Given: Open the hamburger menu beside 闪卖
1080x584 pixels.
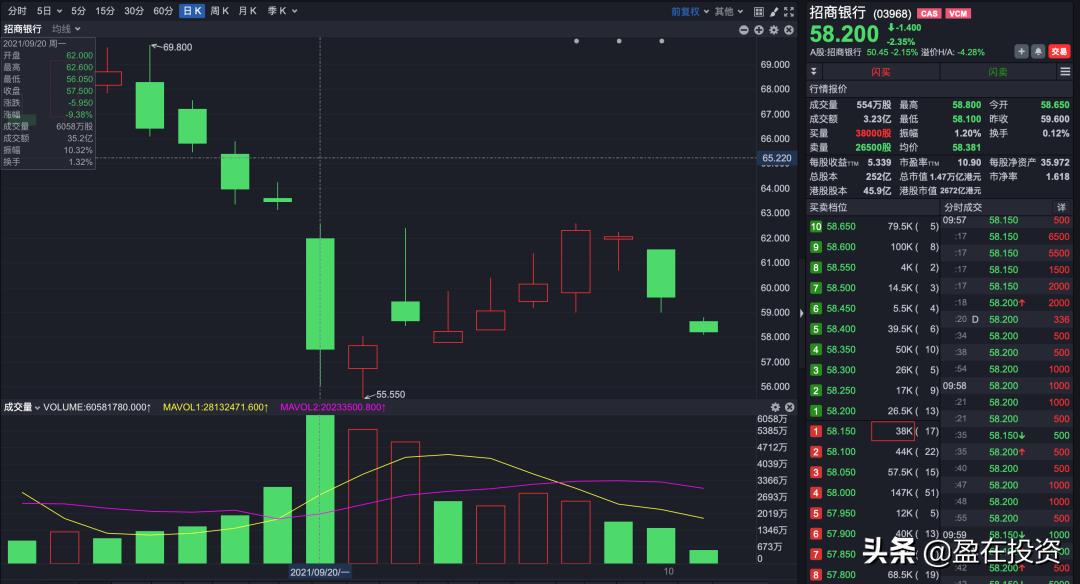Looking at the screenshot, I should pyautogui.click(x=1065, y=72).
